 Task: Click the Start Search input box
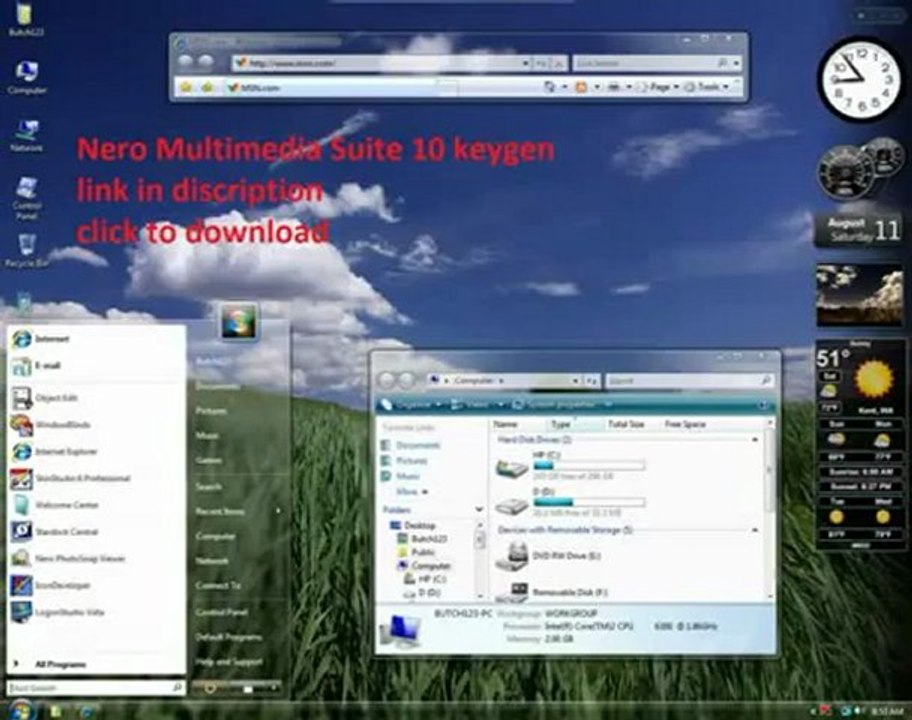pos(96,687)
